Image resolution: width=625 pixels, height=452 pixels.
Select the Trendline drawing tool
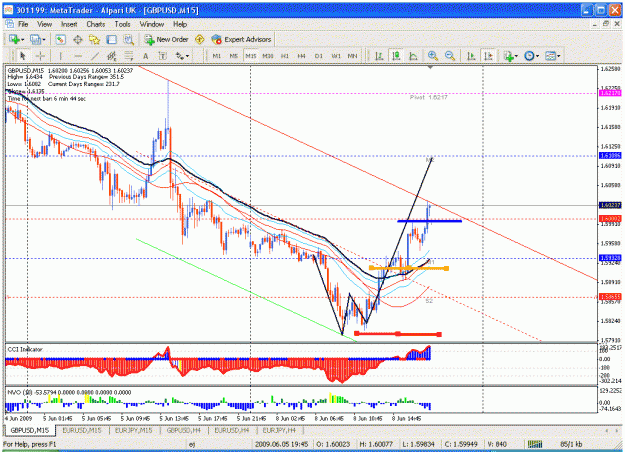[95, 56]
